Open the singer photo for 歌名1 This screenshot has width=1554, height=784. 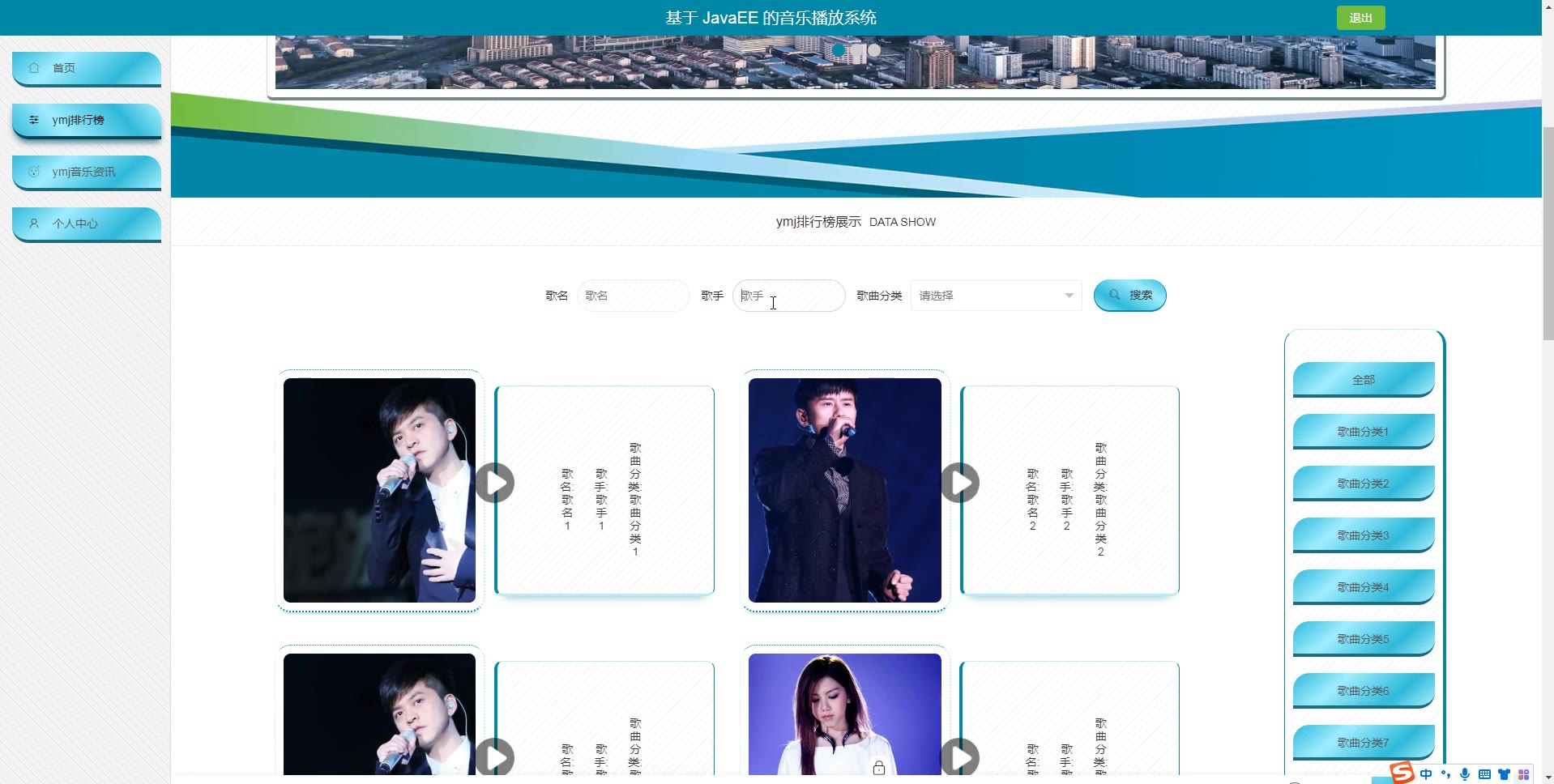pos(379,490)
